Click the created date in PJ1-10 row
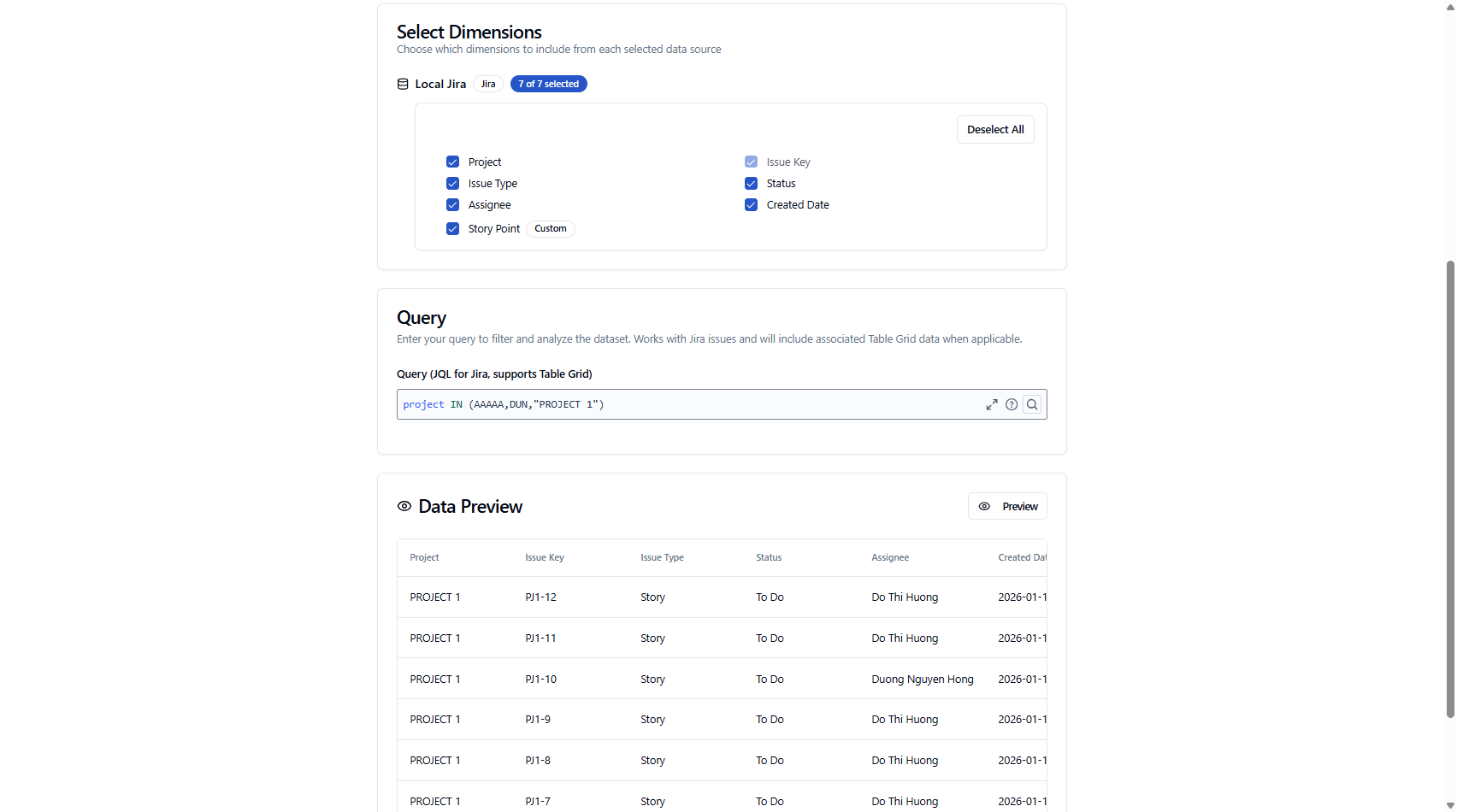The image size is (1457, 812). tap(1022, 679)
